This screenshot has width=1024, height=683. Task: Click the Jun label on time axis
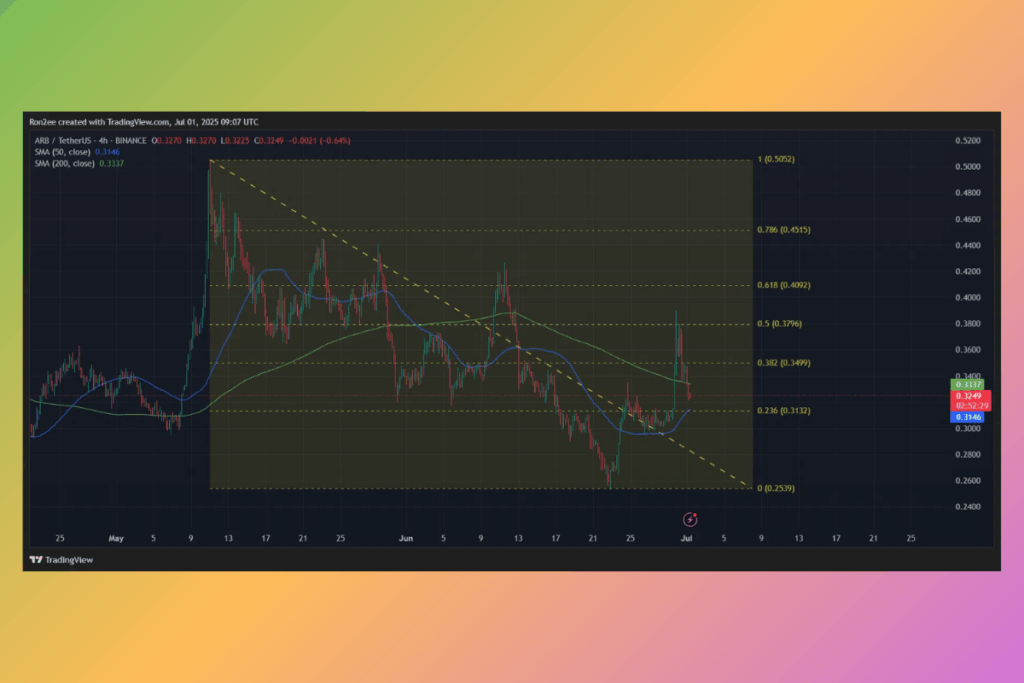tap(407, 537)
